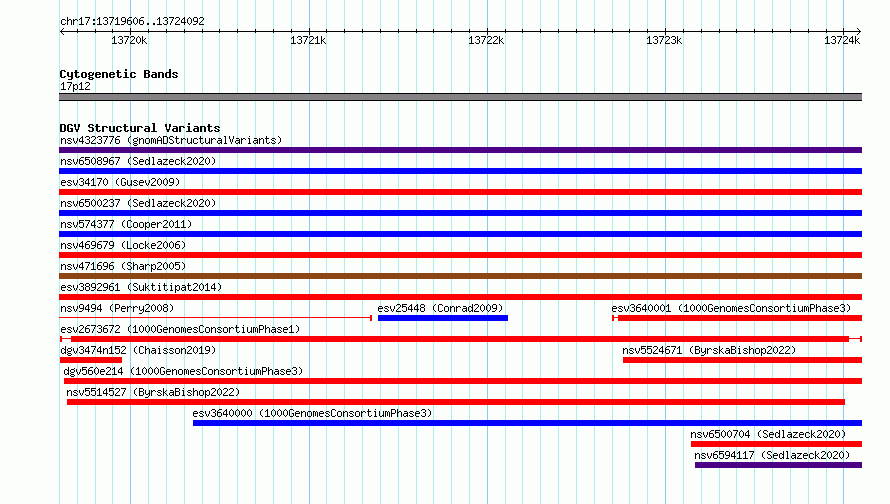Open dgv3474n152 (Chaisson2019) label

pyautogui.click(x=138, y=350)
